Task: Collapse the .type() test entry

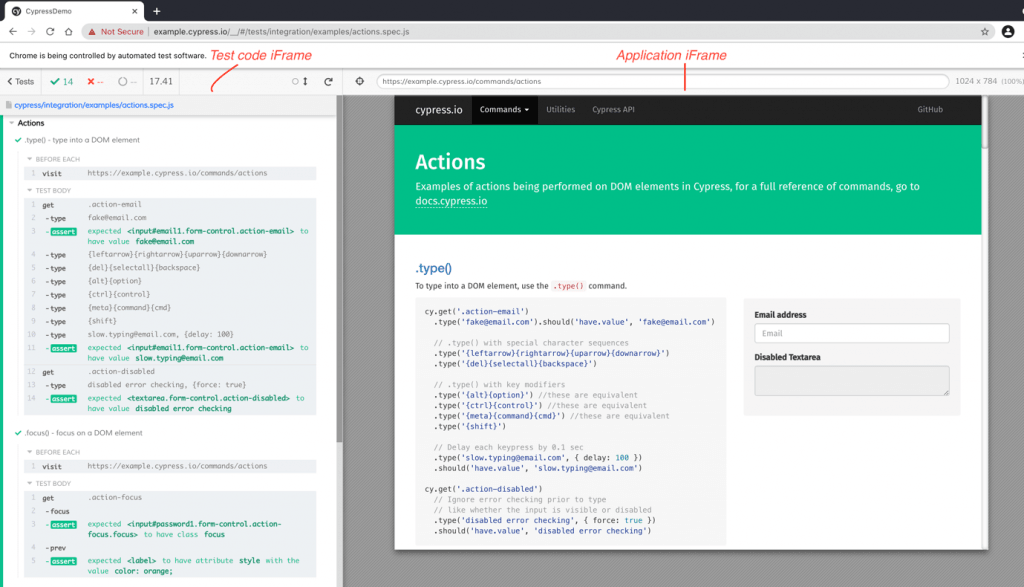Action: click(x=83, y=140)
